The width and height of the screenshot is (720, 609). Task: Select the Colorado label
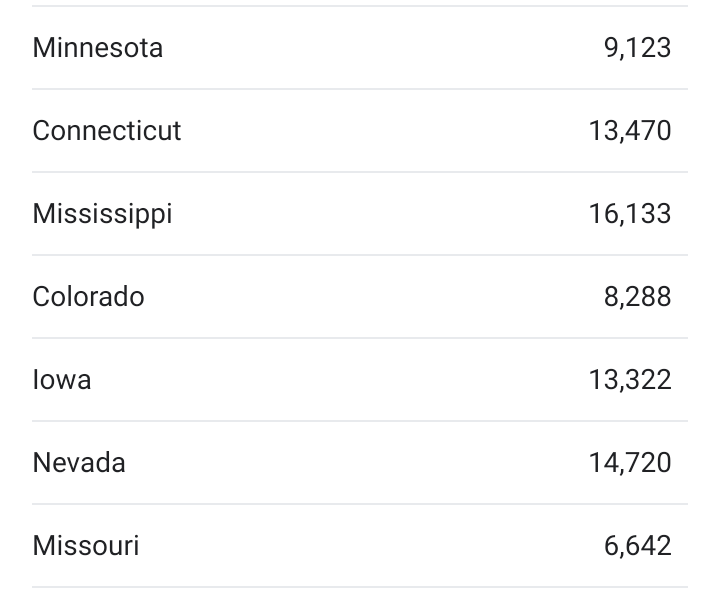tap(88, 297)
